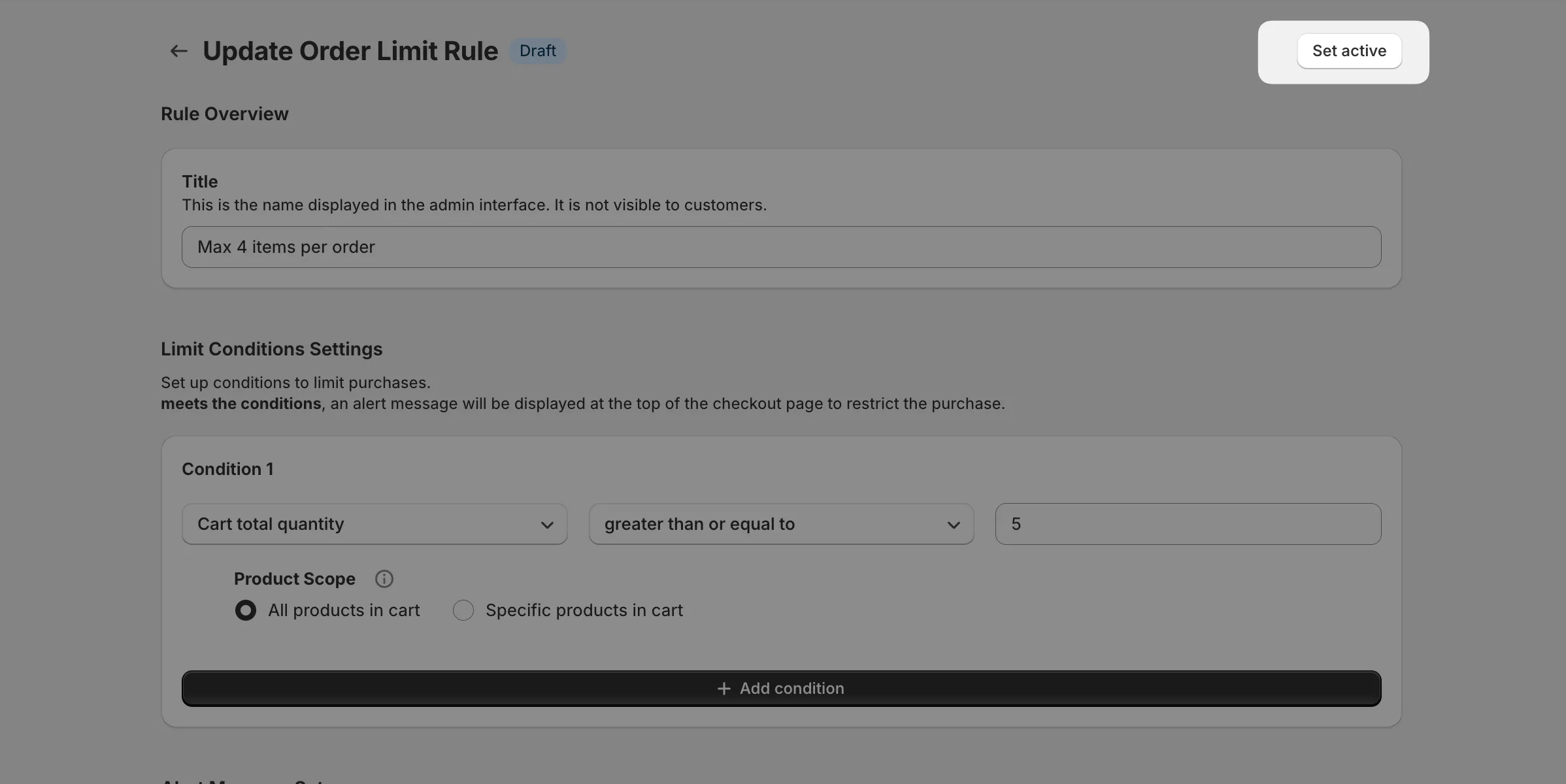Viewport: 1566px width, 784px height.
Task: Add a new condition to the rule
Action: click(x=781, y=688)
